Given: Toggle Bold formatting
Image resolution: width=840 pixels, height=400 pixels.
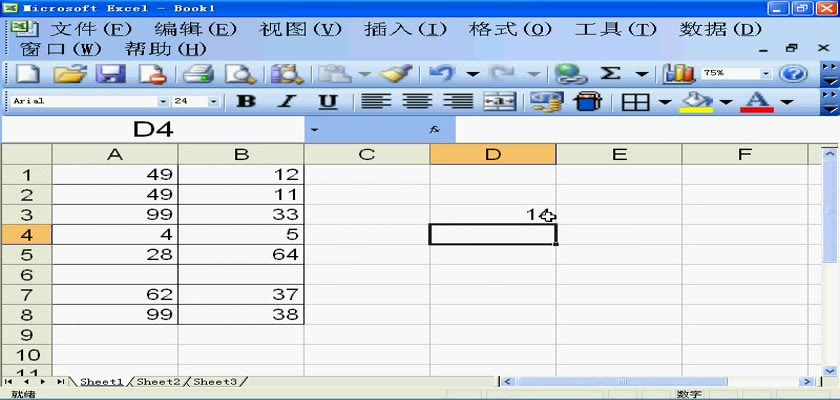Looking at the screenshot, I should click(x=245, y=102).
